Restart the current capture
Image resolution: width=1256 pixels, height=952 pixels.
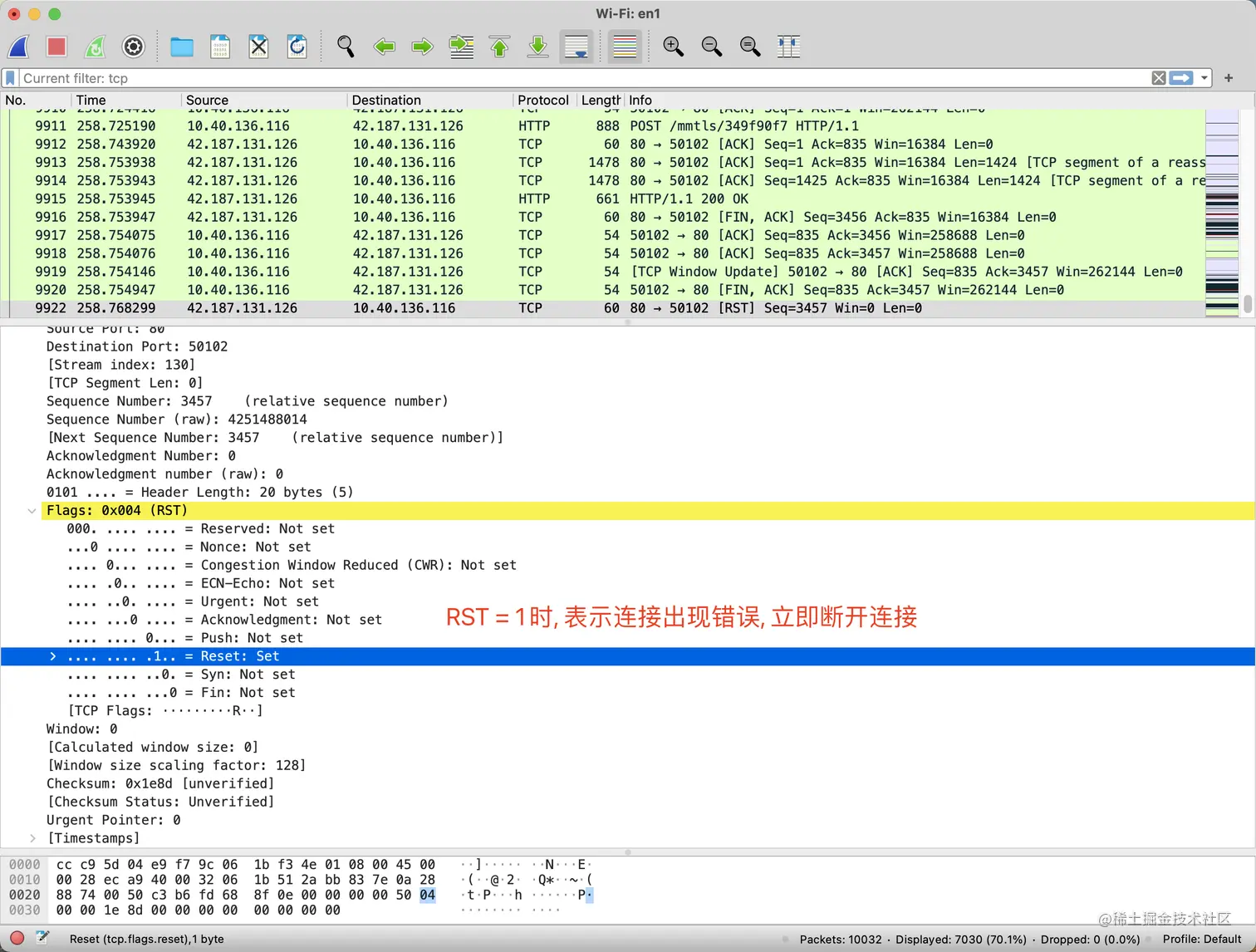(x=95, y=47)
